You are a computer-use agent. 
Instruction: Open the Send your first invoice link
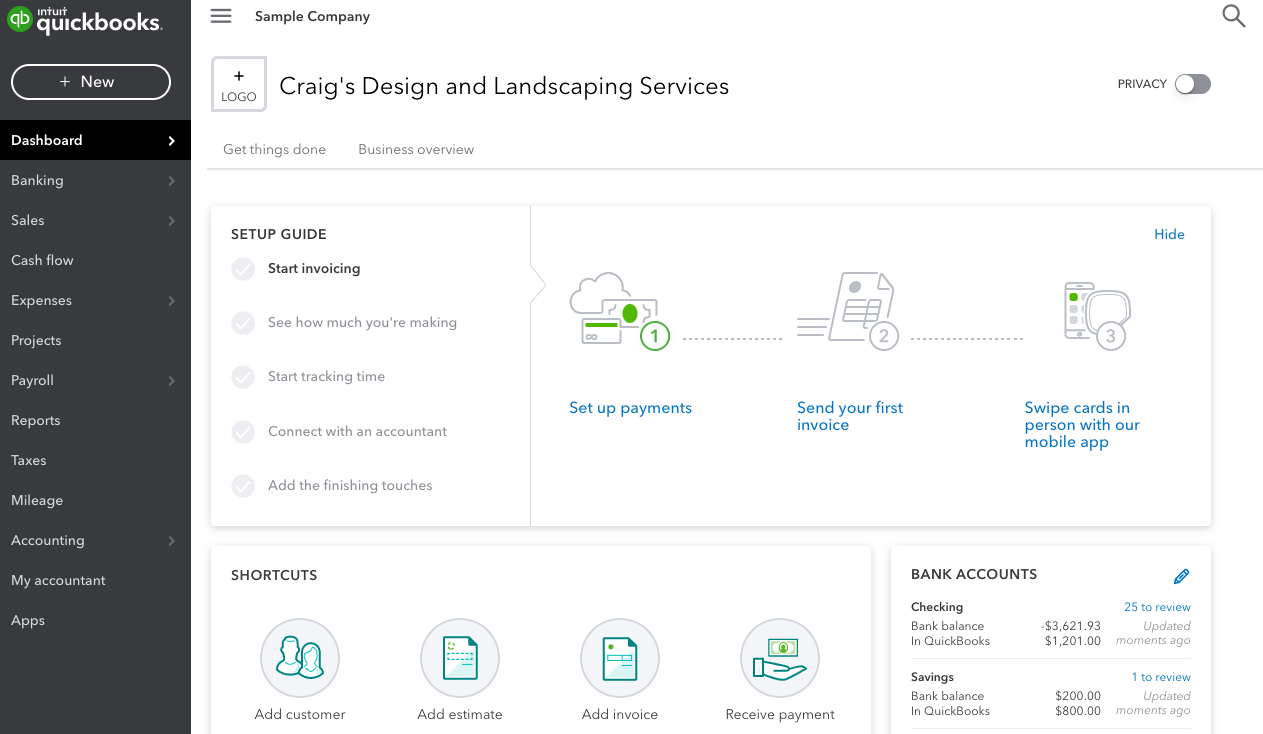(x=850, y=416)
